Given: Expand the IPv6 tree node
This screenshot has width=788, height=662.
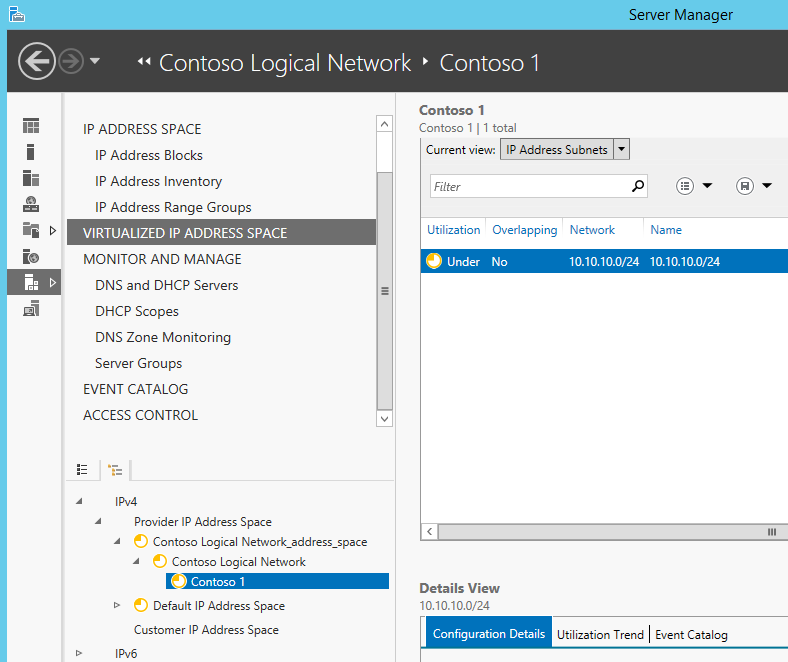Looking at the screenshot, I should point(79,653).
